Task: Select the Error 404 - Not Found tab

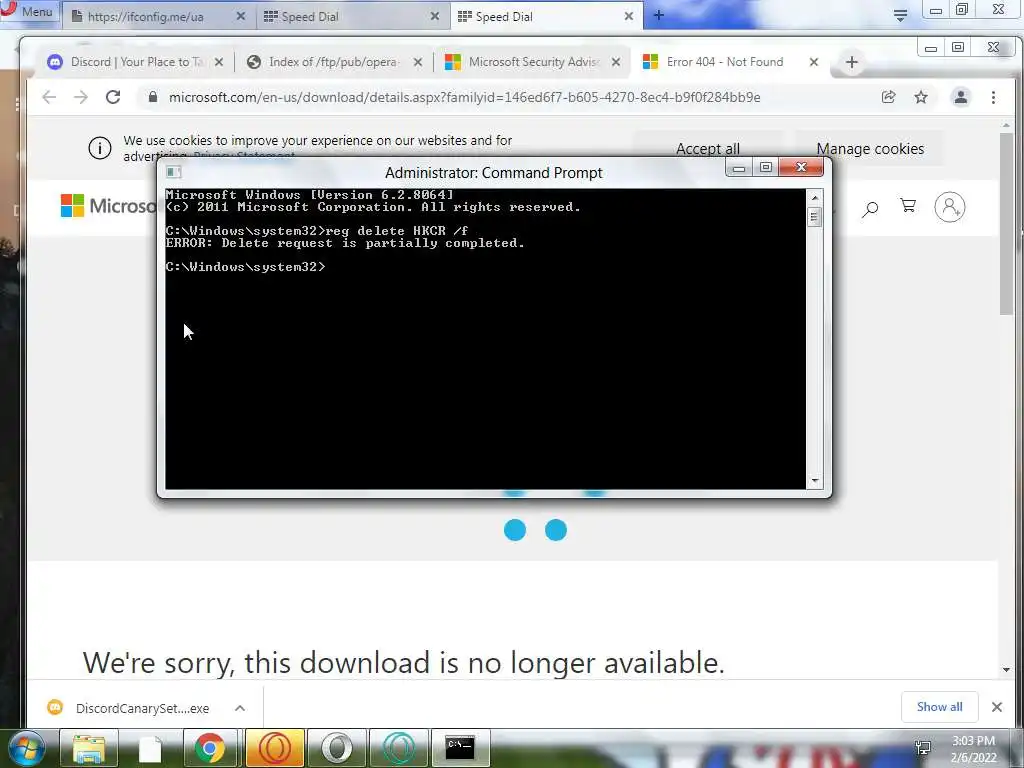Action: point(731,62)
